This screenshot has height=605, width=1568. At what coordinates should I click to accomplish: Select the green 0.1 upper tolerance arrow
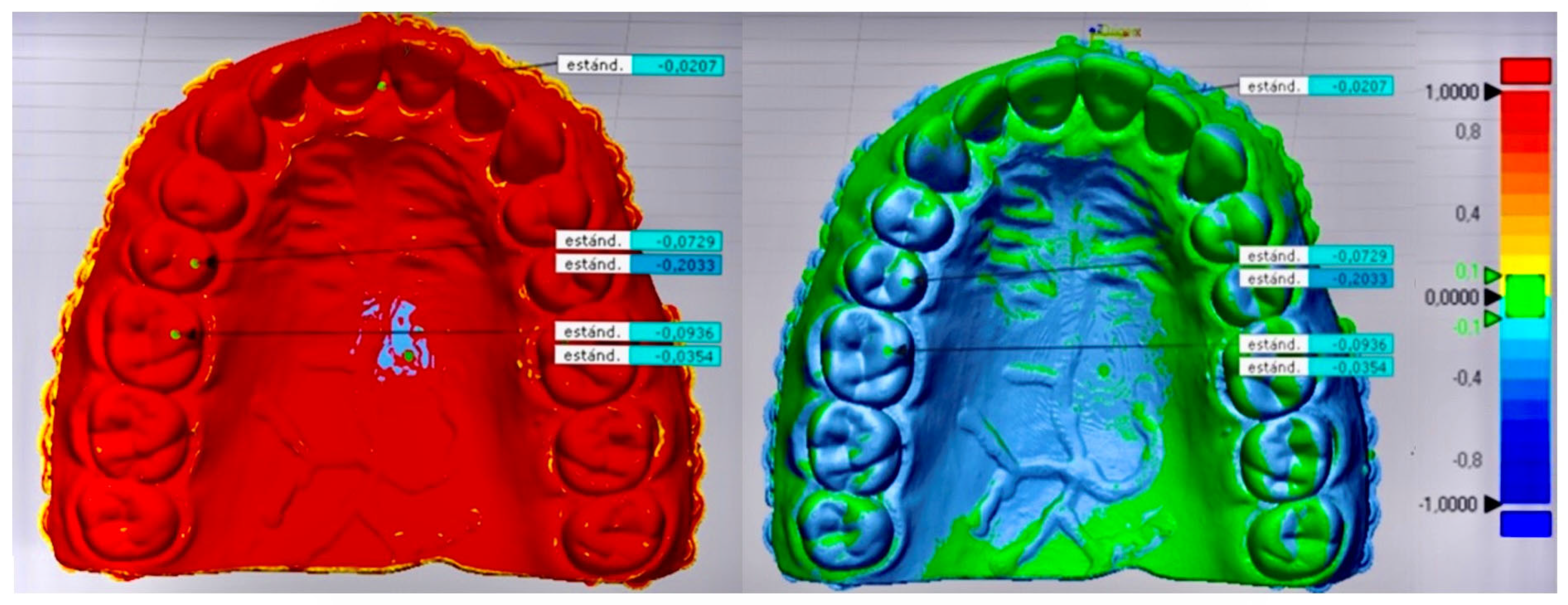tap(1492, 276)
